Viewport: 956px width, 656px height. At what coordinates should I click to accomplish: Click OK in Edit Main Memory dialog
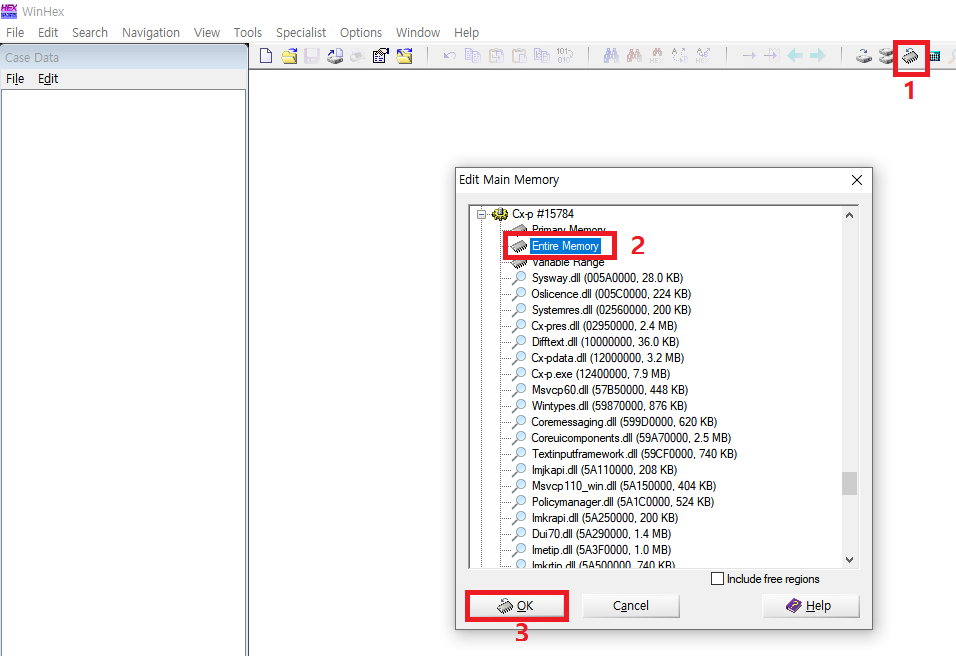[x=516, y=605]
